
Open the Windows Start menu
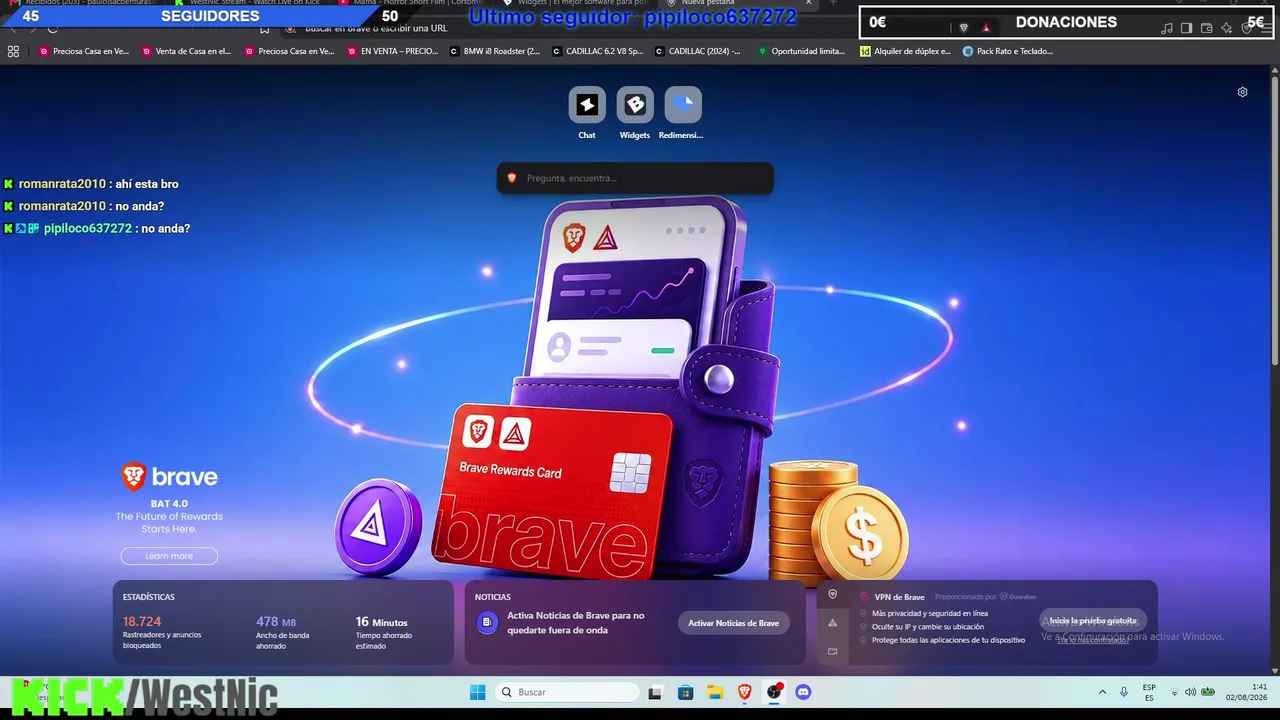pyautogui.click(x=477, y=692)
